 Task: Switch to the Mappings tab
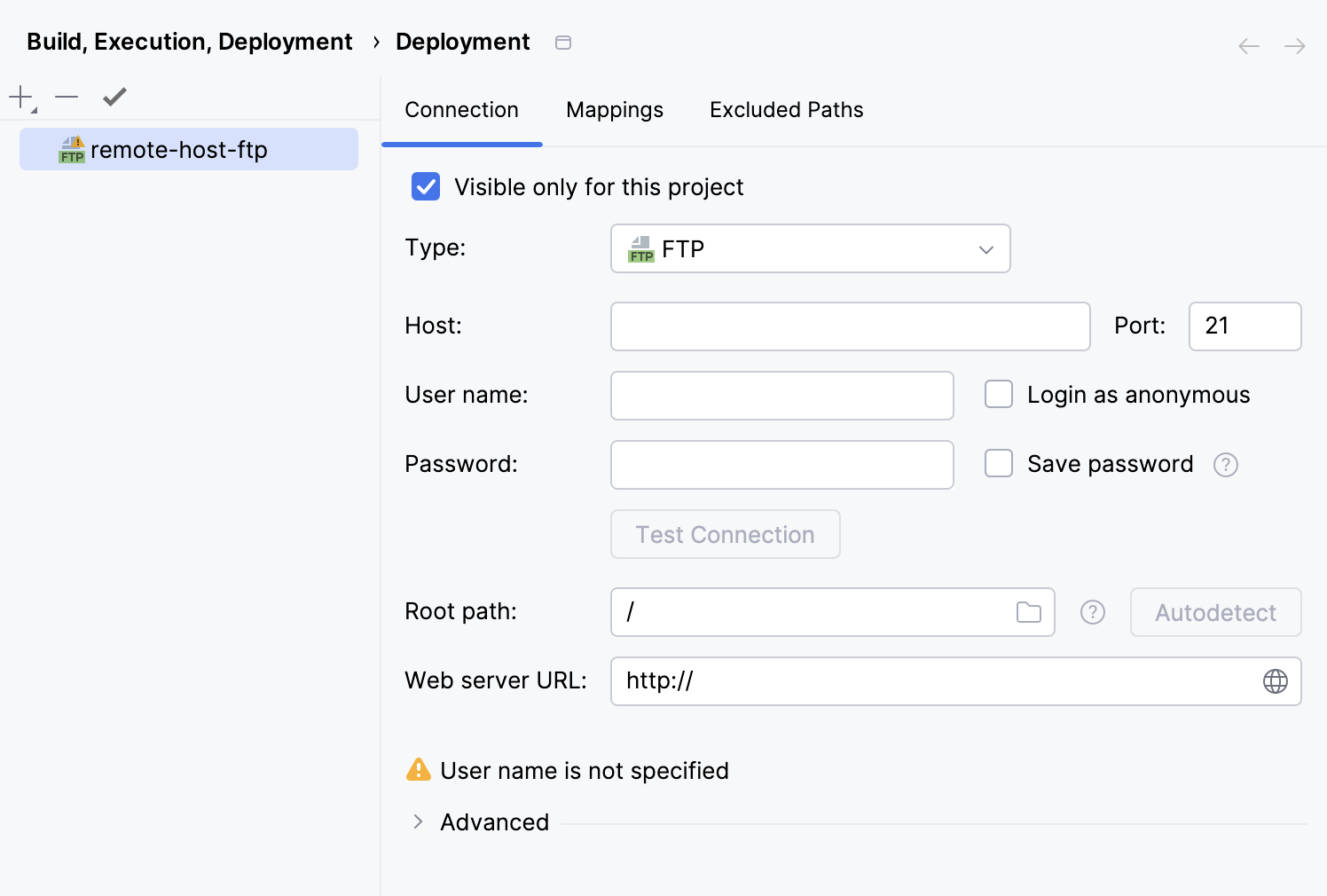[x=615, y=109]
